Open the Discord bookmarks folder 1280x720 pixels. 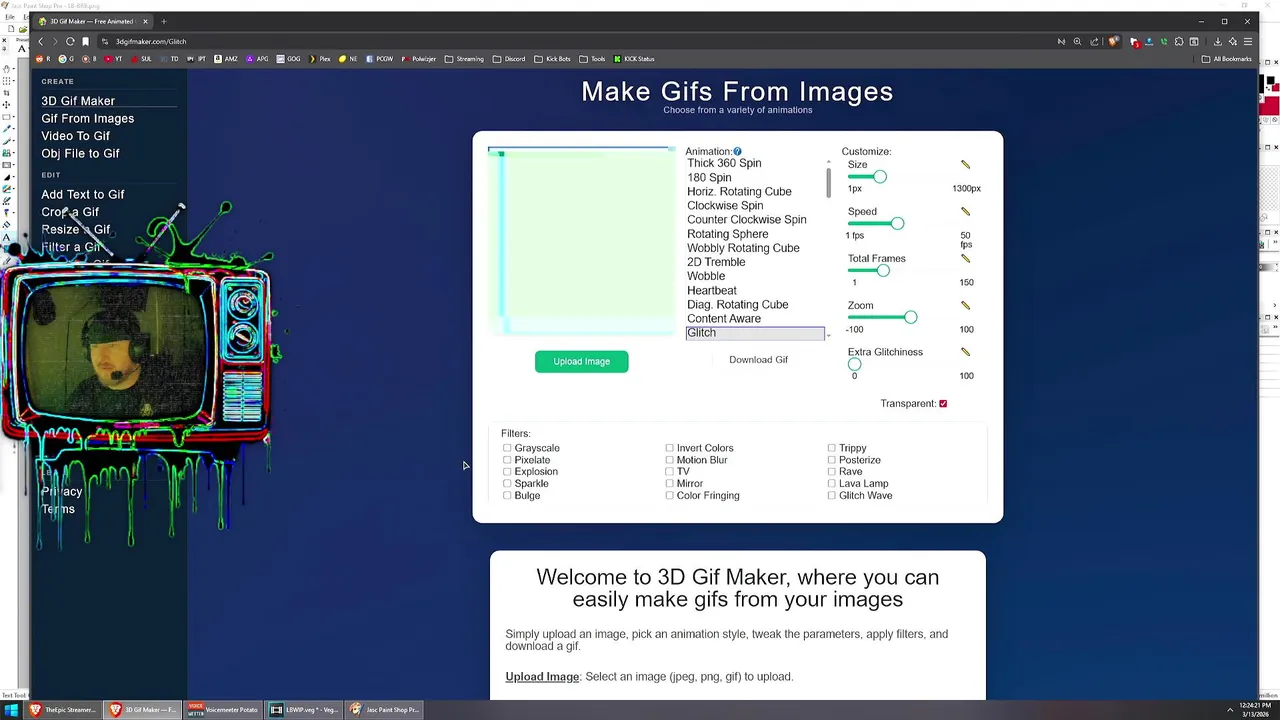tap(510, 59)
